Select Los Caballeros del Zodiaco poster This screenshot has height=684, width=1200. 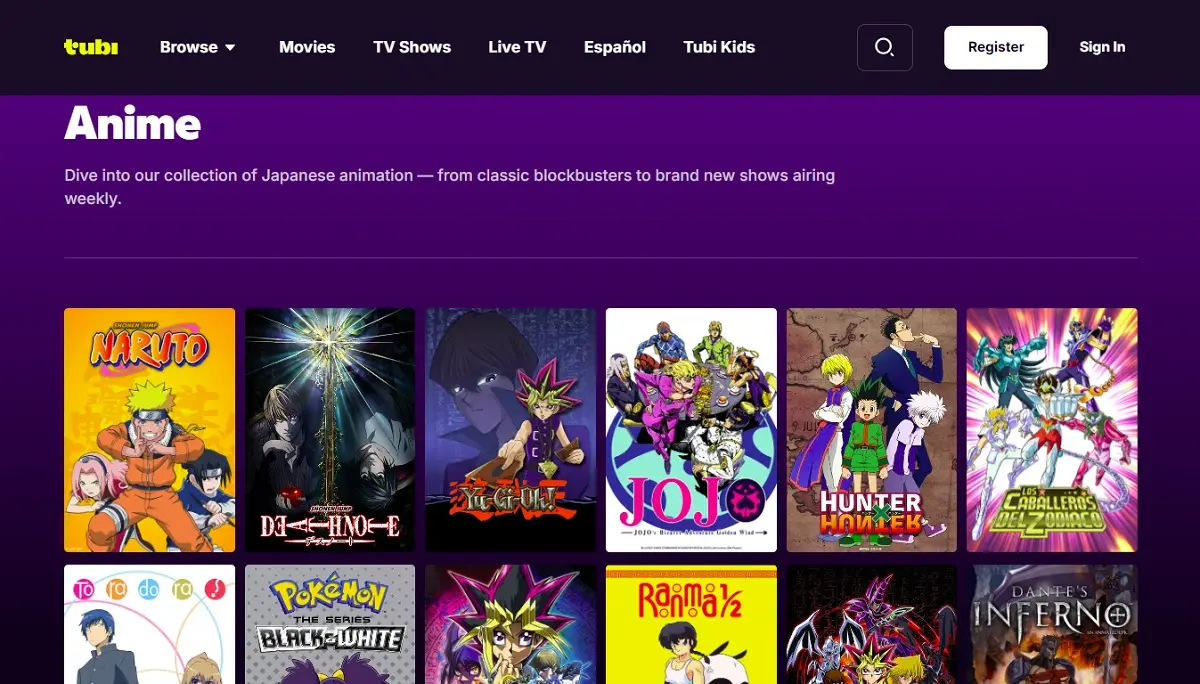[x=1052, y=430]
